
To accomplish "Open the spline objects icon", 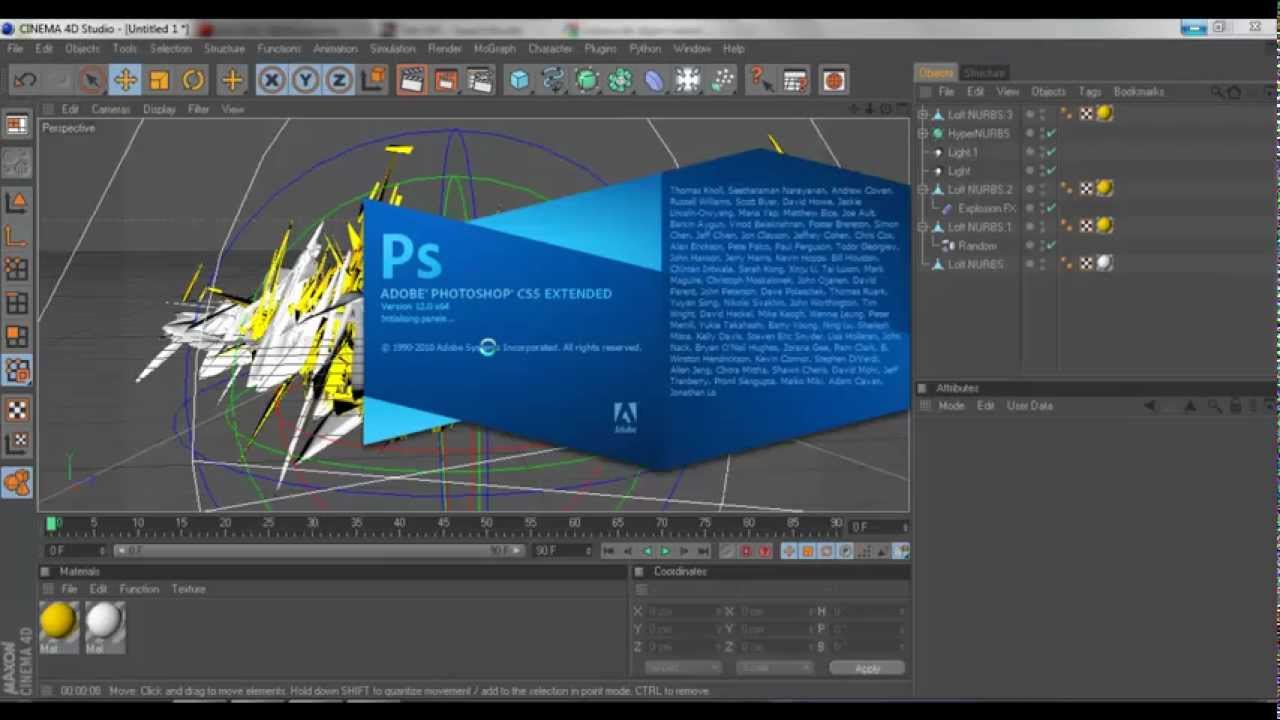I will click(x=553, y=80).
